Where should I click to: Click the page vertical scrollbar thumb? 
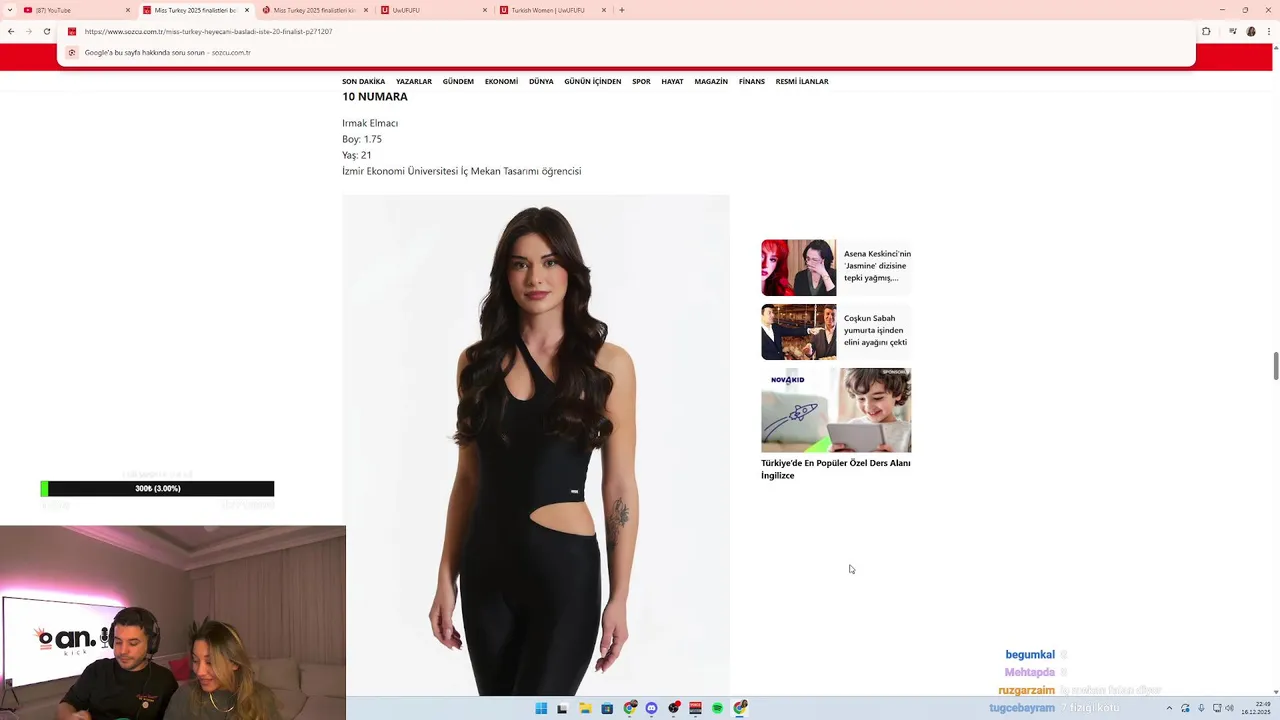point(1275,366)
